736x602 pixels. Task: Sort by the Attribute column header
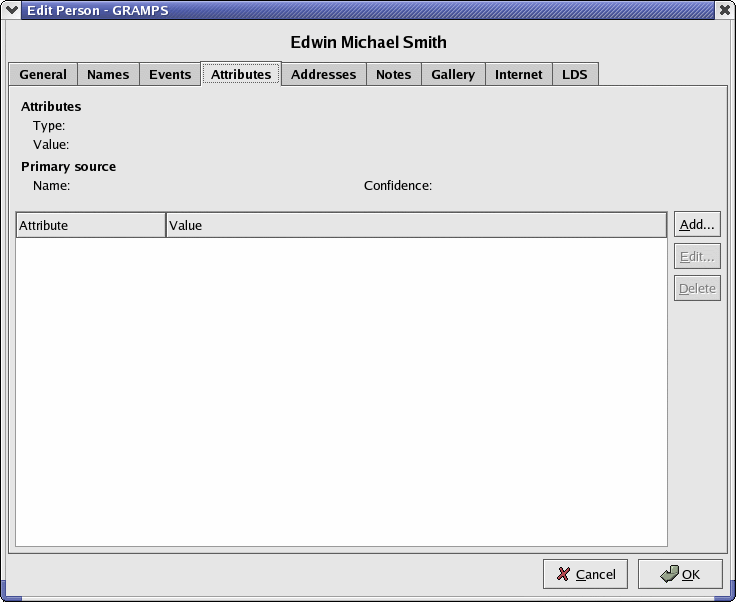click(90, 225)
